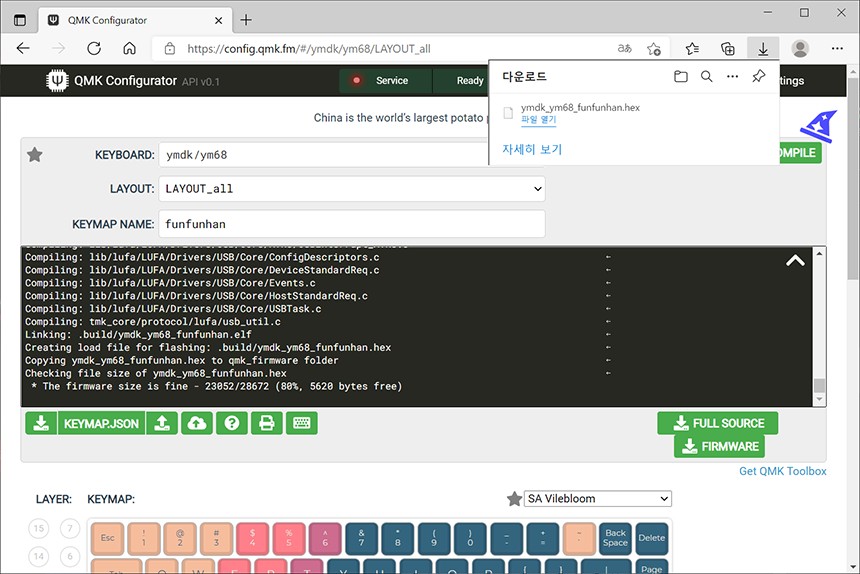Open more options in downloads panel

click(x=732, y=77)
